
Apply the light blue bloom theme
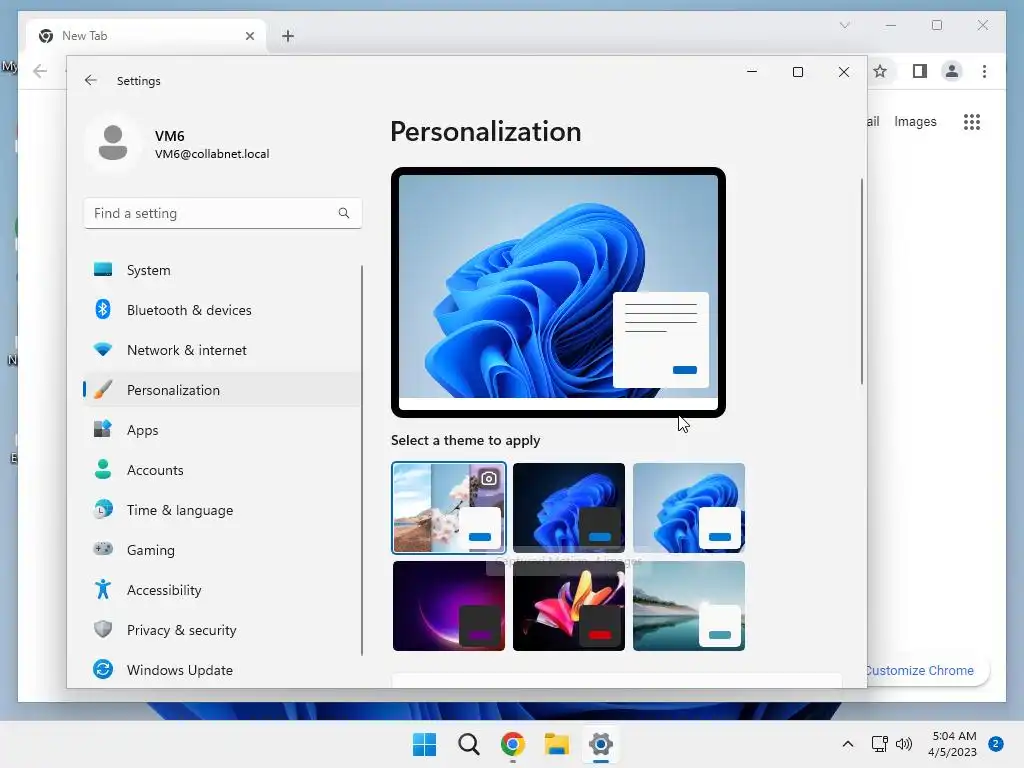pyautogui.click(x=689, y=508)
